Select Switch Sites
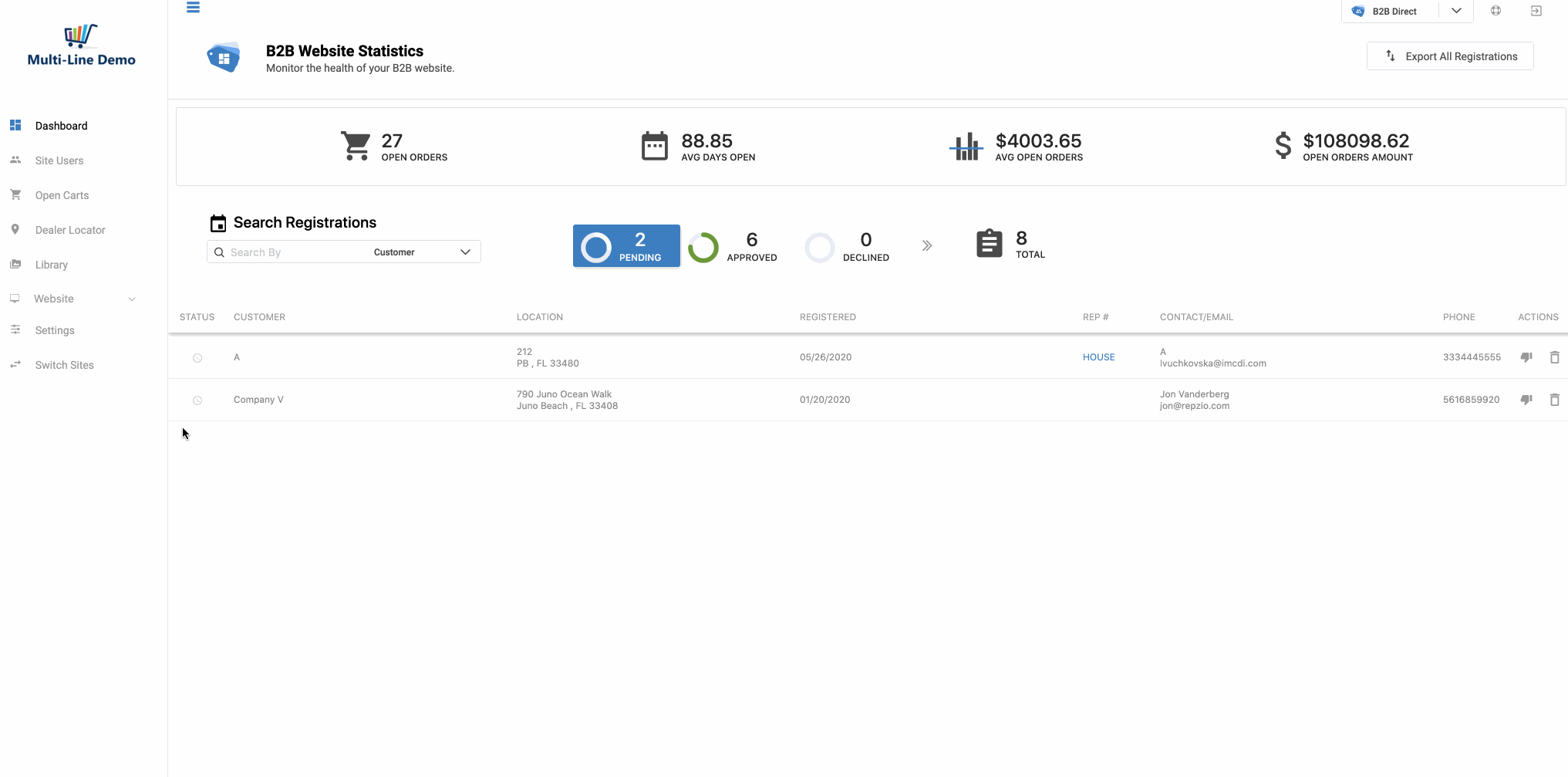The image size is (1568, 777). [x=64, y=365]
